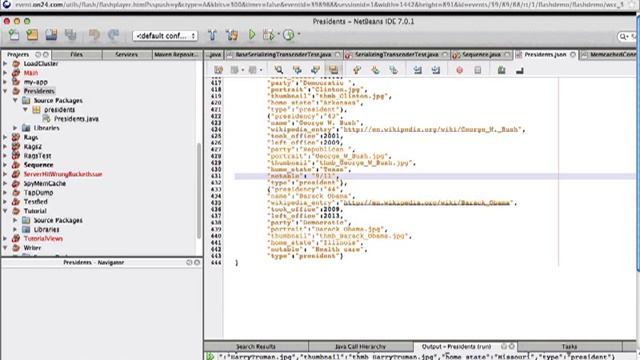Click the Debug Project icon
Viewport: 640px width, 360px height.
(269, 35)
